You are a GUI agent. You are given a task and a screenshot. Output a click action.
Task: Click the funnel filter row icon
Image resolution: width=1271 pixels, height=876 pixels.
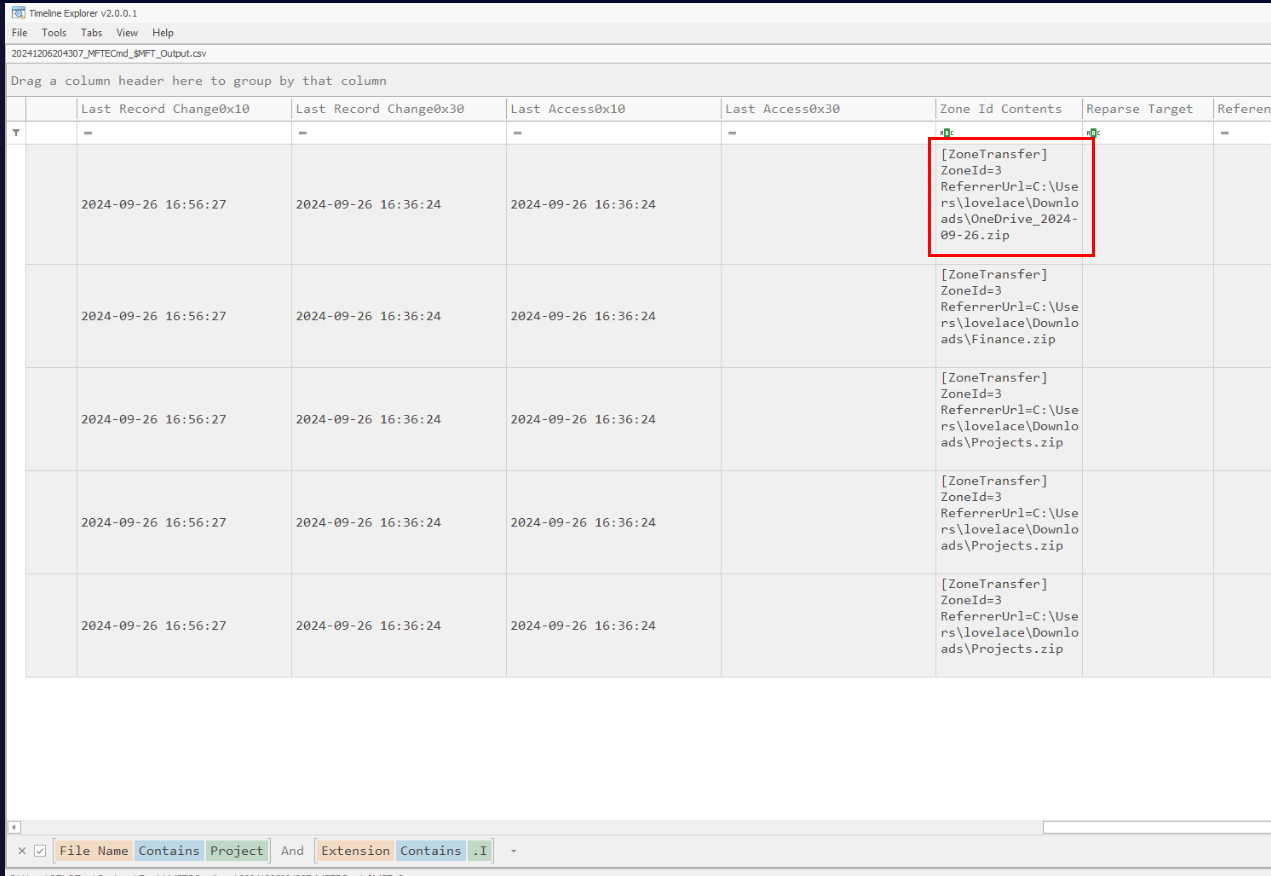click(15, 133)
